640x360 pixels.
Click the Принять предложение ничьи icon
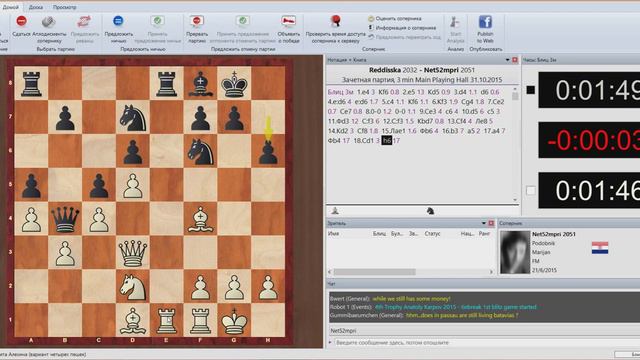(157, 21)
